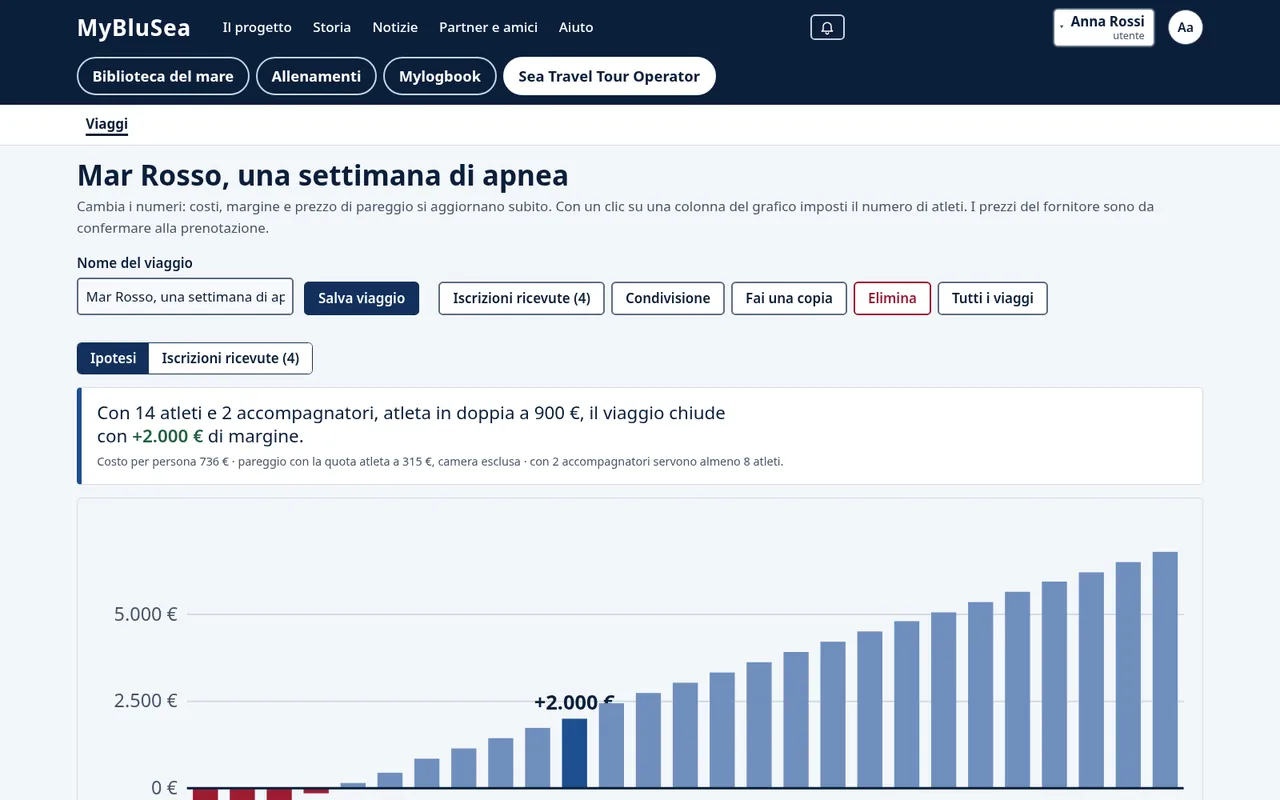
Task: Select the Ipotesi tab
Action: 113,358
